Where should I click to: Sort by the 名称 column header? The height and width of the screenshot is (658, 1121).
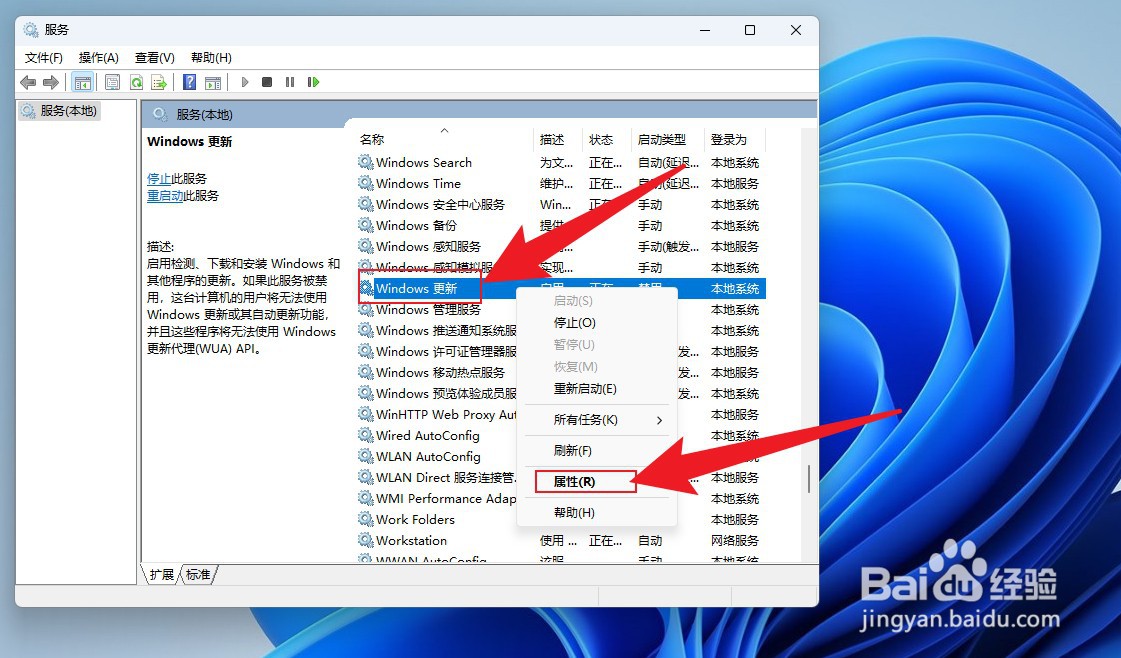coord(444,139)
